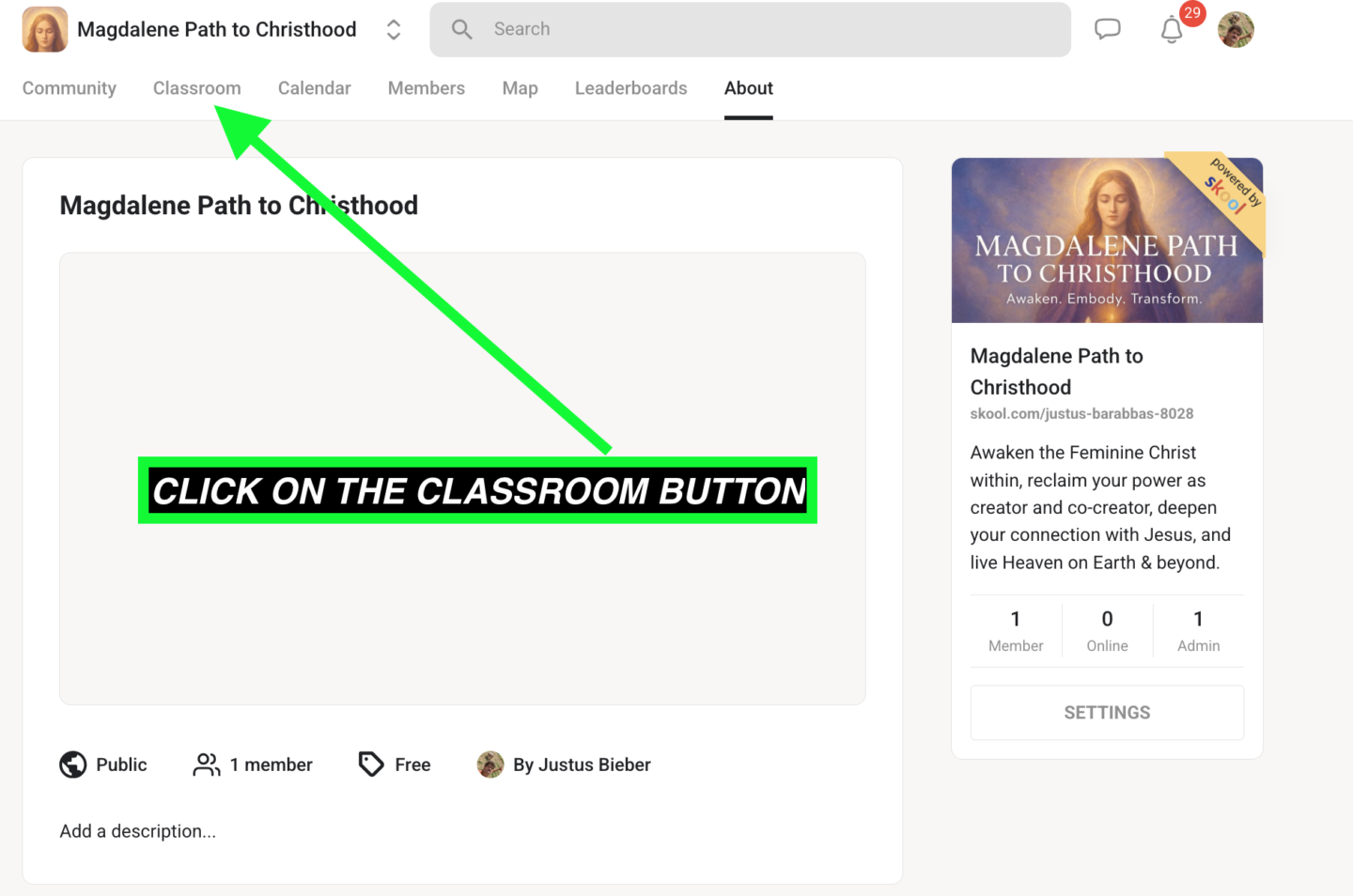Open the profile avatar menu
The image size is (1353, 896).
pyautogui.click(x=1236, y=29)
